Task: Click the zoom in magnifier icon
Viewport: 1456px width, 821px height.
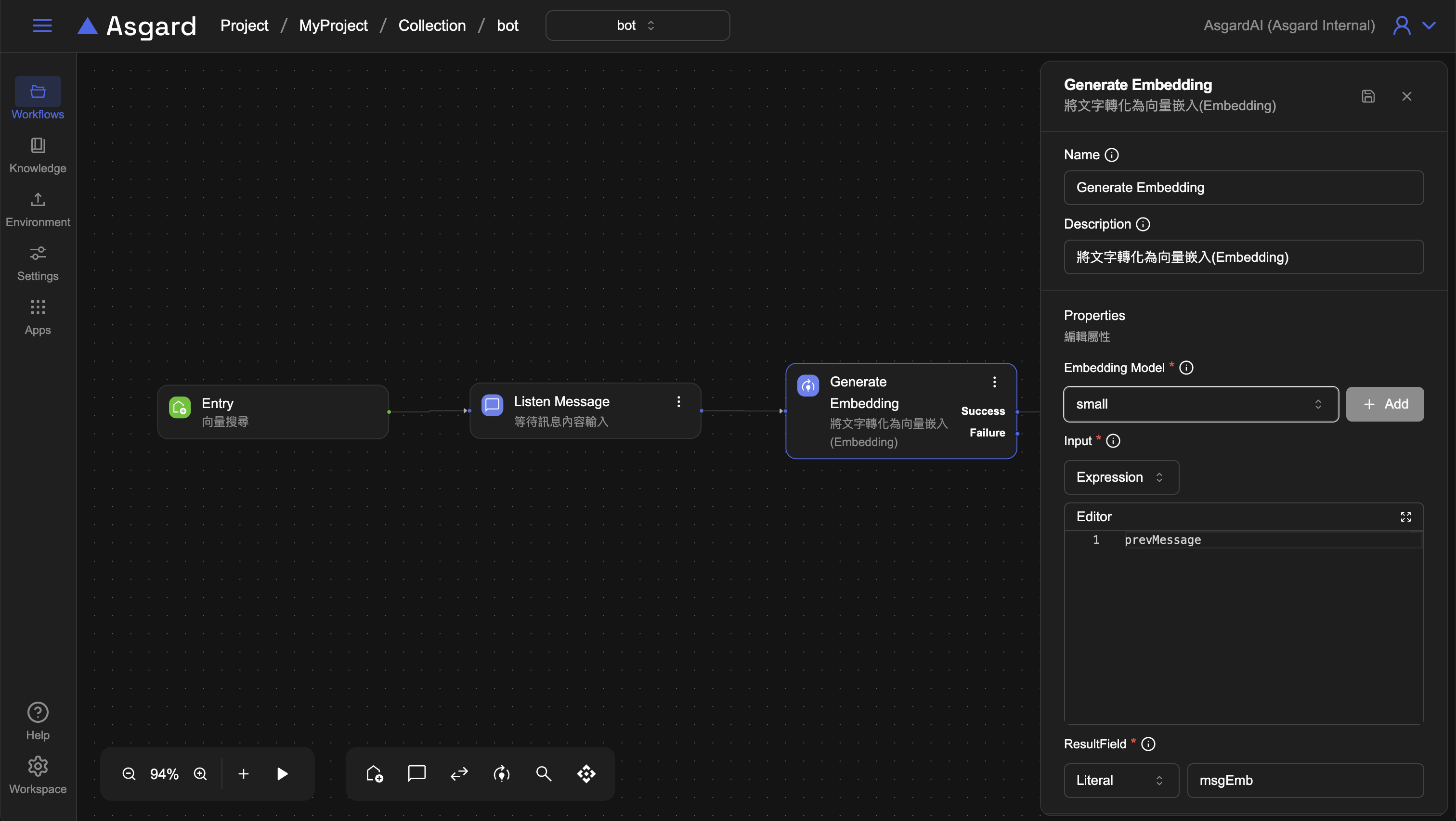Action: [x=200, y=773]
